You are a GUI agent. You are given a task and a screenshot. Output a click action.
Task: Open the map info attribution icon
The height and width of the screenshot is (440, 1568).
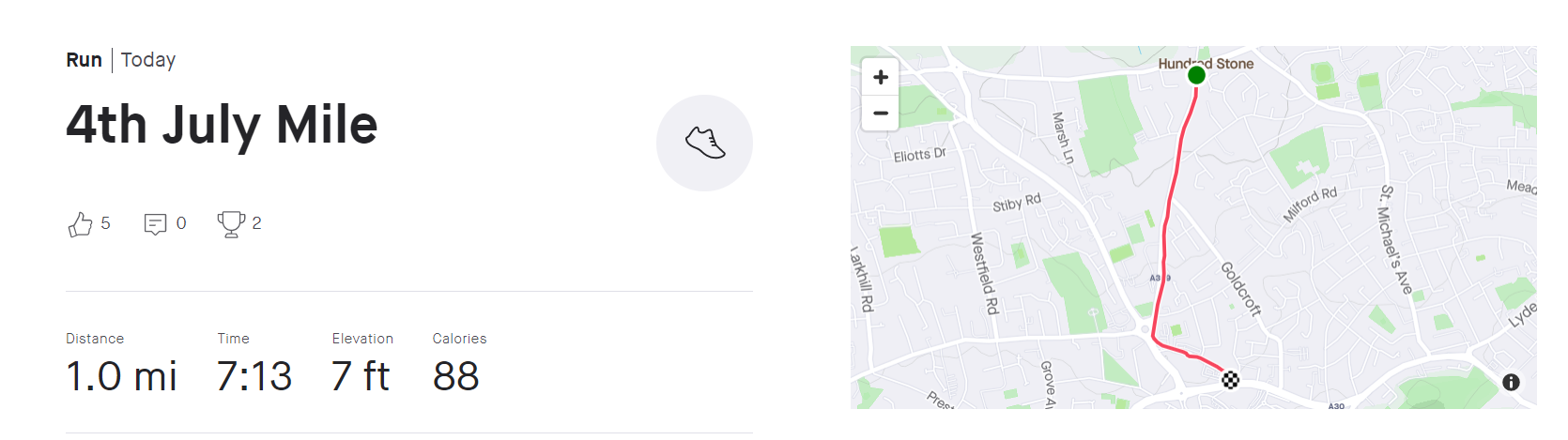coord(1511,382)
